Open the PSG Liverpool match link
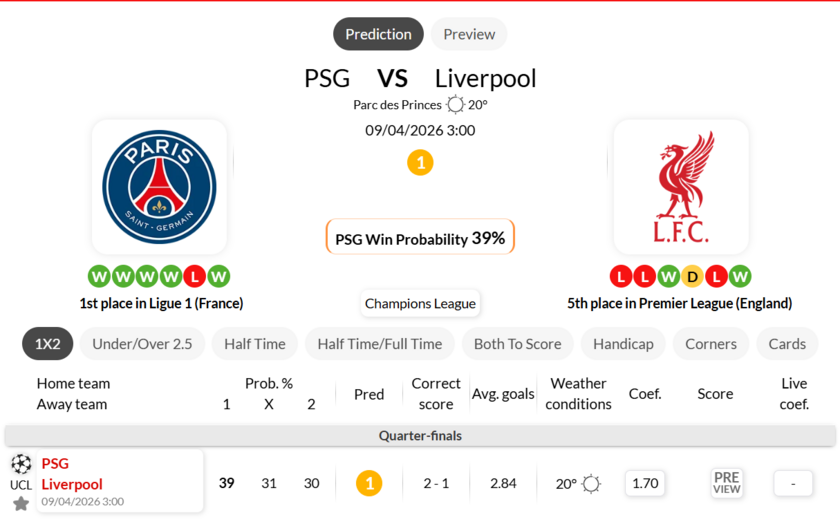 coord(72,474)
